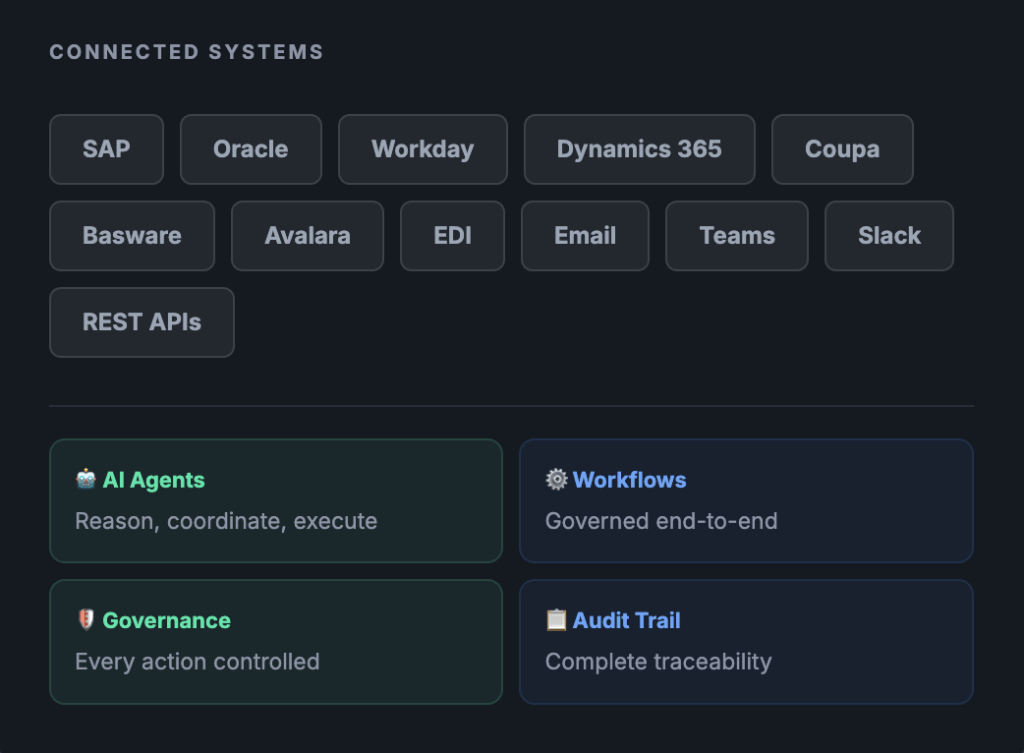Choose the Workday chip

point(423,150)
